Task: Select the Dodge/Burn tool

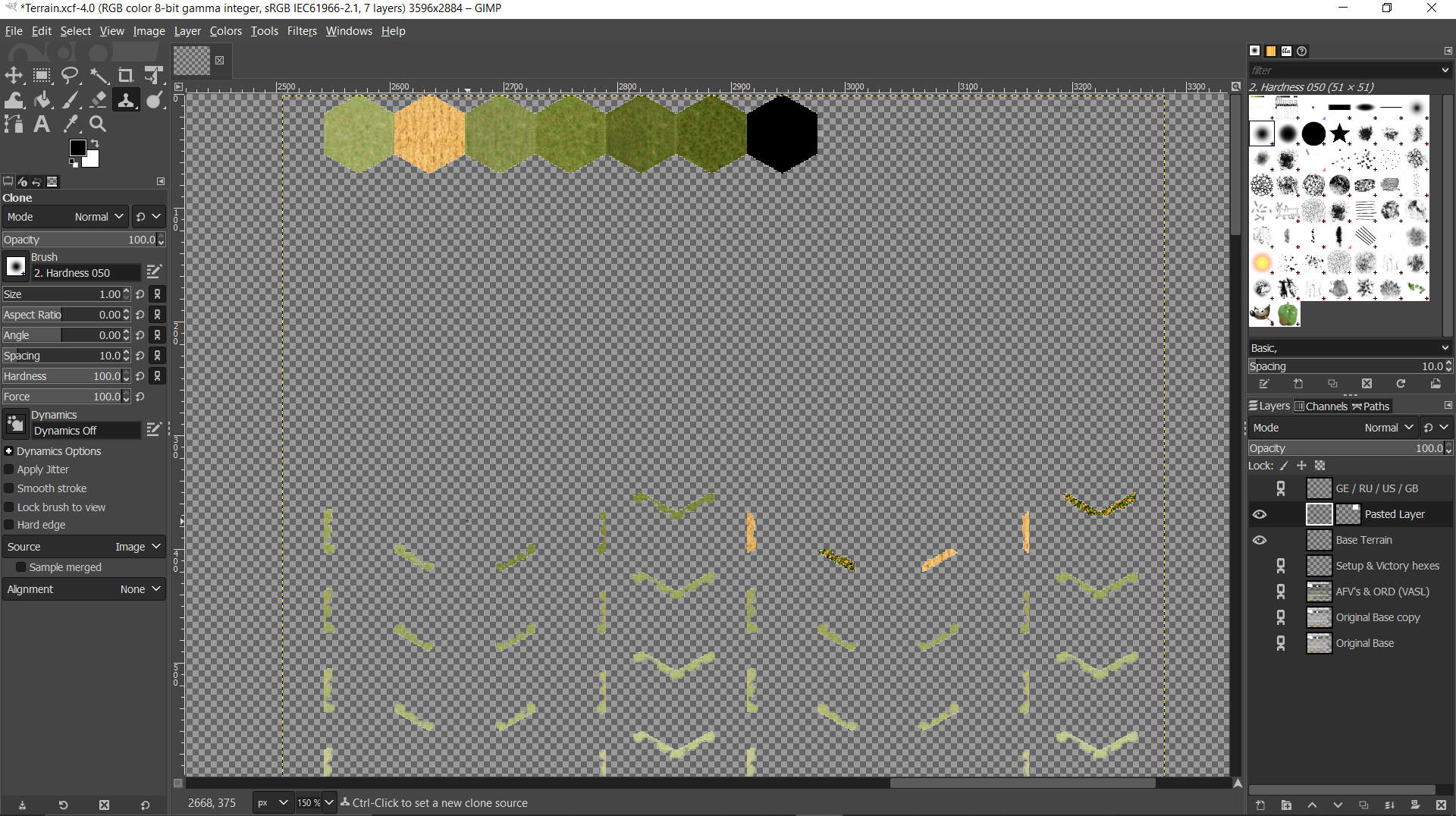Action: point(154,100)
